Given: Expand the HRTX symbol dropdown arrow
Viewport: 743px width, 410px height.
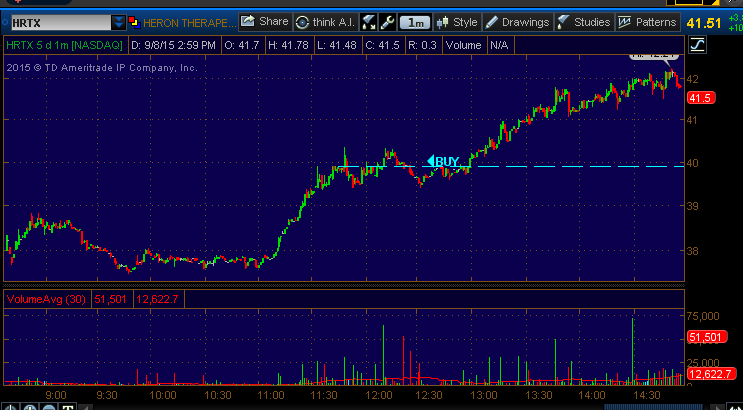Looking at the screenshot, I should 119,21.
